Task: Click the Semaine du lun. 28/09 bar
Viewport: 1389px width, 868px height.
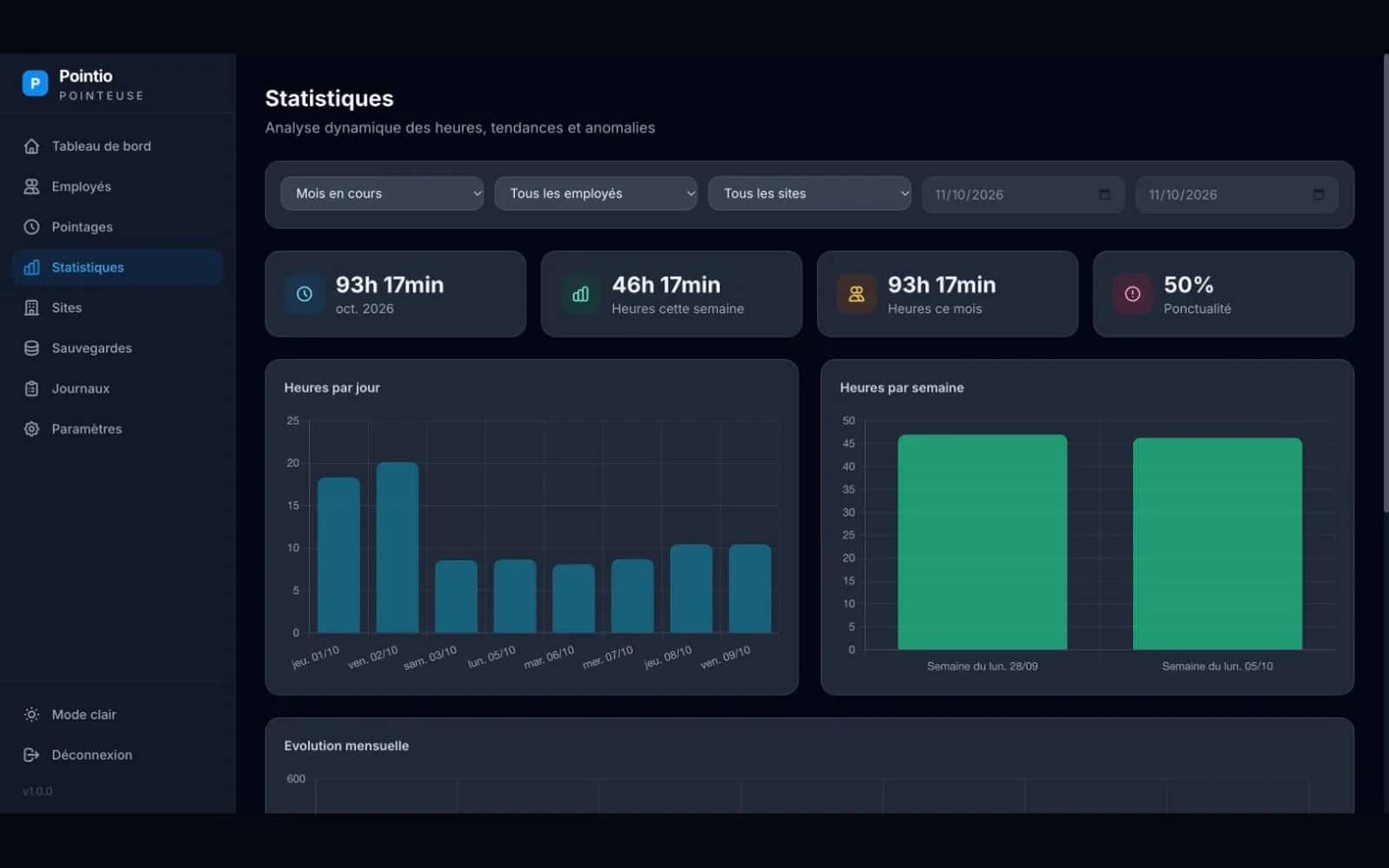Action: [983, 542]
